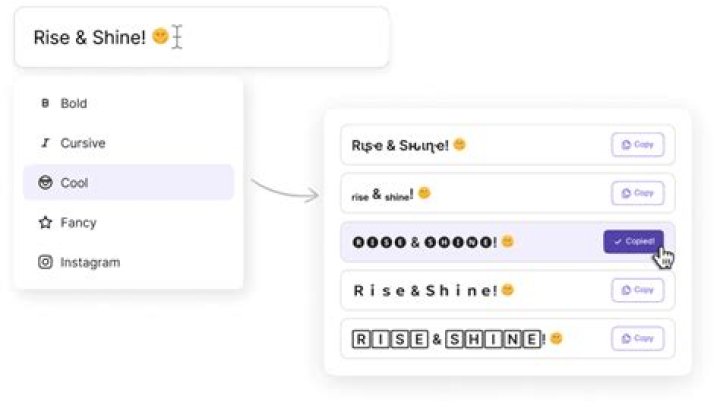Image resolution: width=720 pixels, height=409 pixels.
Task: Click the purple Copied! button
Action: (633, 241)
